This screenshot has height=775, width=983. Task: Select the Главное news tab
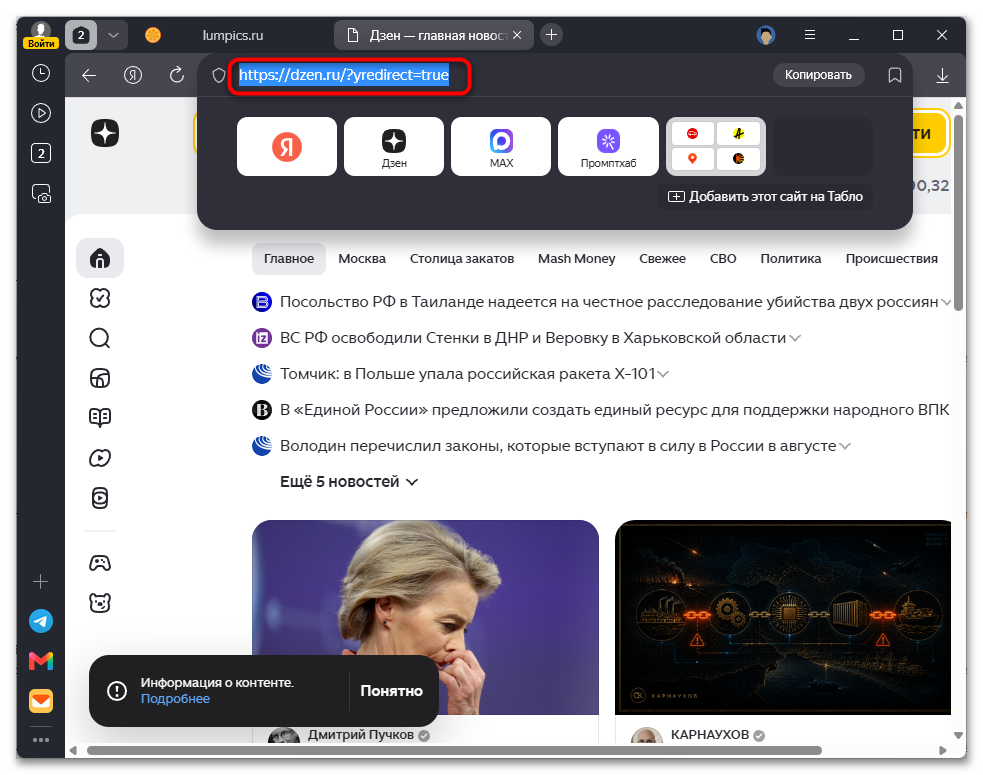click(x=289, y=258)
